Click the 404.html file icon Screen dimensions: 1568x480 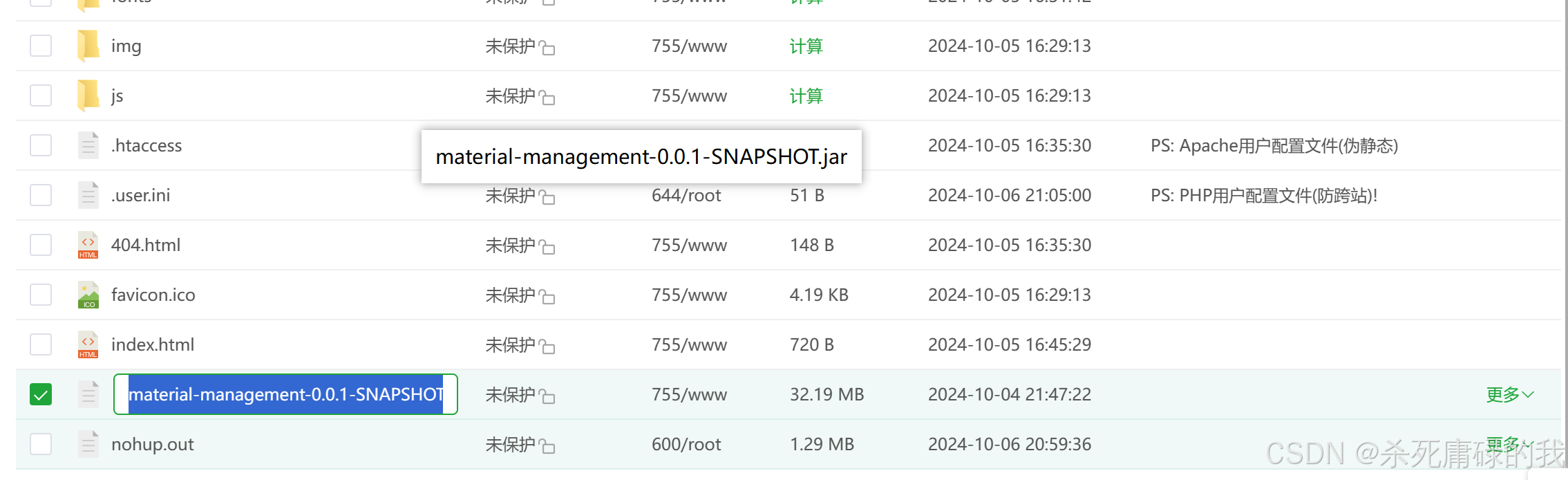click(x=88, y=245)
